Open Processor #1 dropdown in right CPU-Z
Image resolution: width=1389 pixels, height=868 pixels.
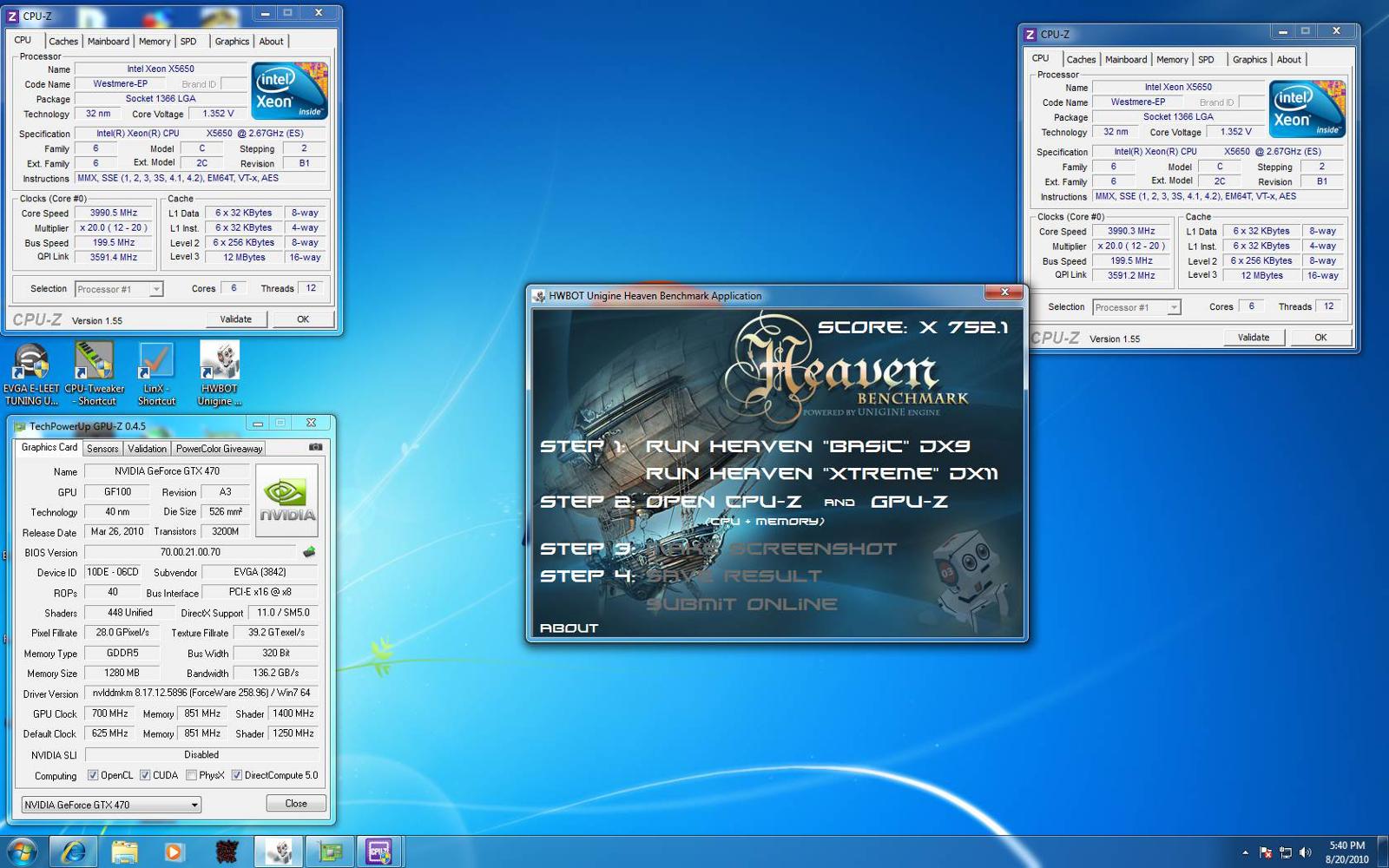[x=1137, y=307]
